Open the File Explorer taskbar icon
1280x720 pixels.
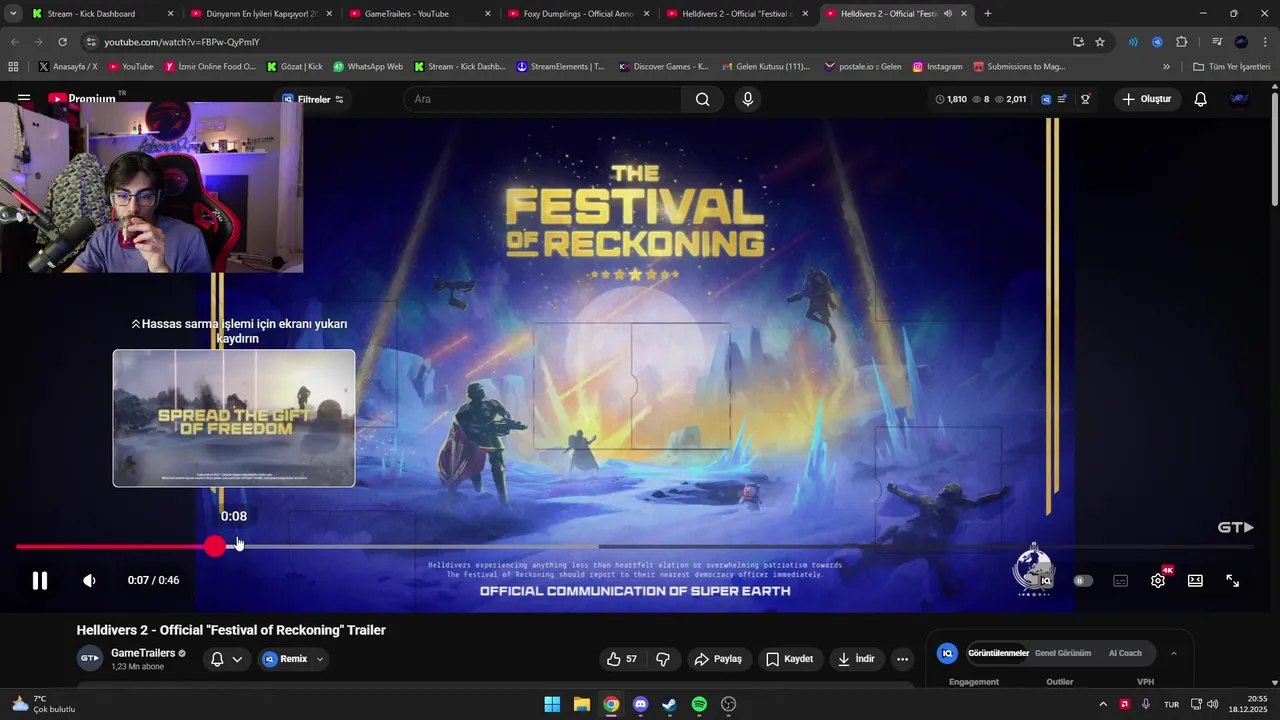coord(581,704)
